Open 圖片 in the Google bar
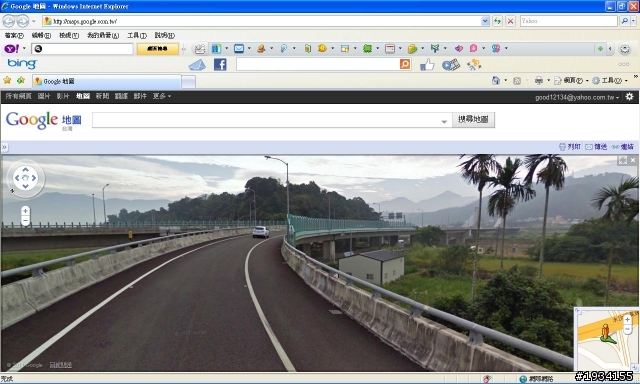 click(44, 96)
